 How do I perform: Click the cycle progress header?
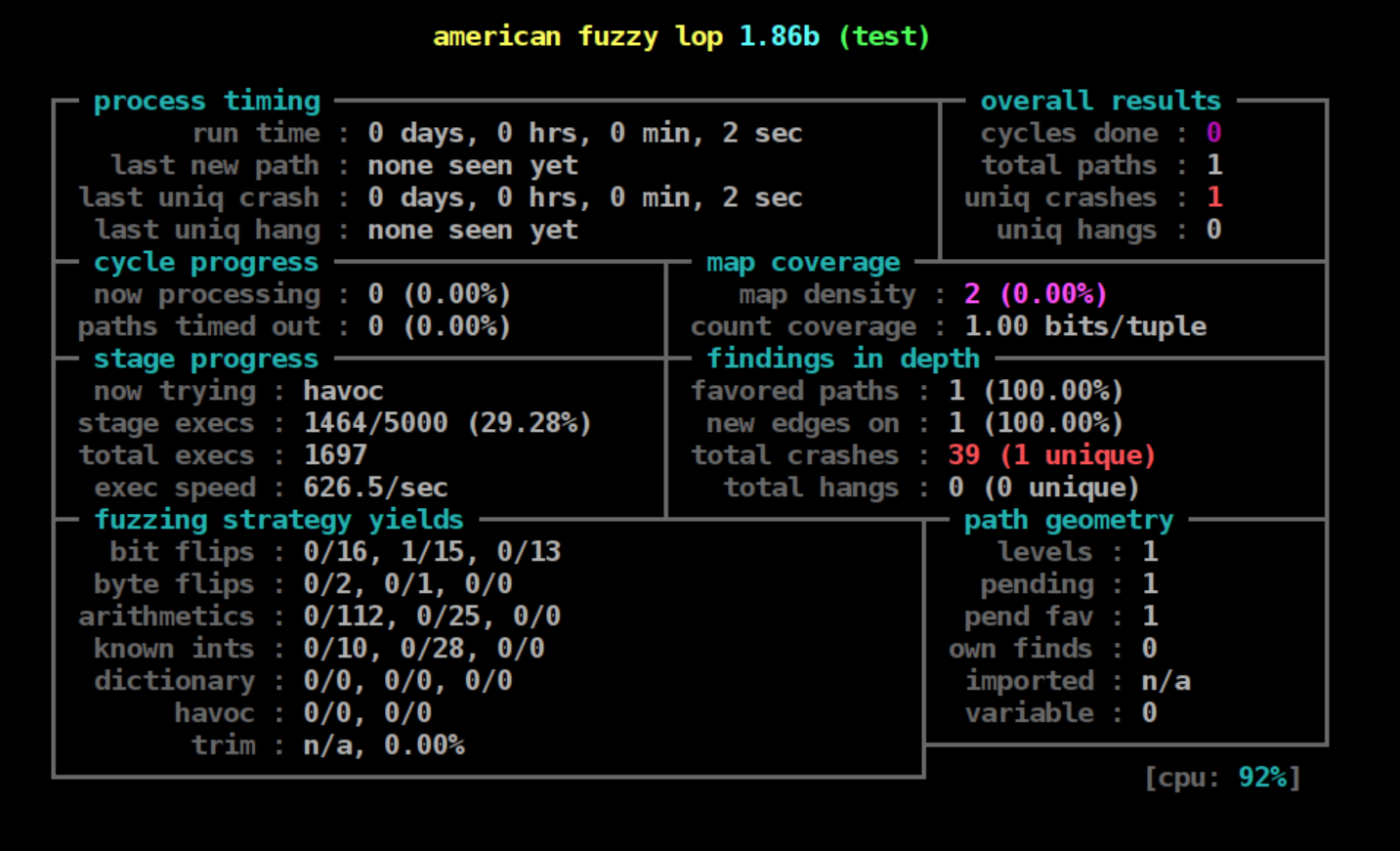[205, 262]
